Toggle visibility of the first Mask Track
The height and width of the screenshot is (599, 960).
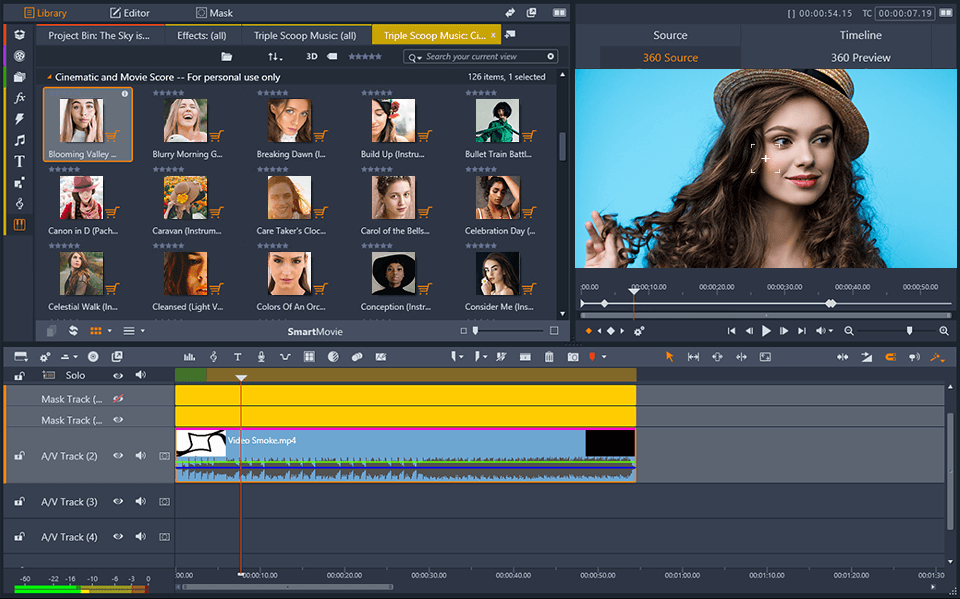pos(118,399)
